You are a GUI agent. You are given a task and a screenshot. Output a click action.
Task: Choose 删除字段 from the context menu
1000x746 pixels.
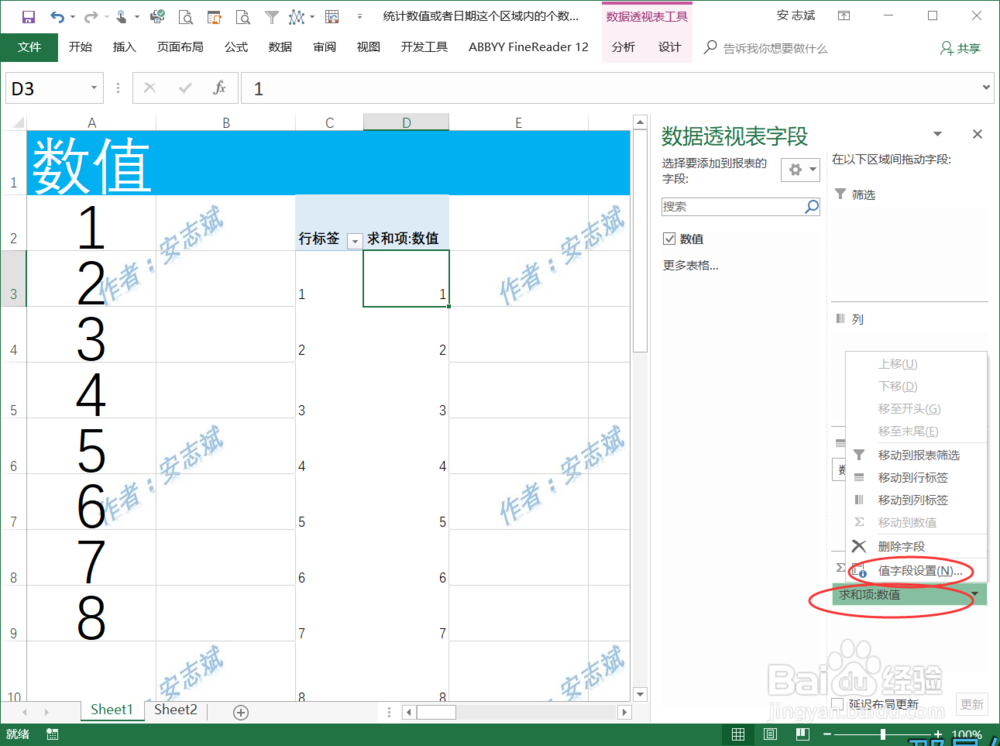916,546
